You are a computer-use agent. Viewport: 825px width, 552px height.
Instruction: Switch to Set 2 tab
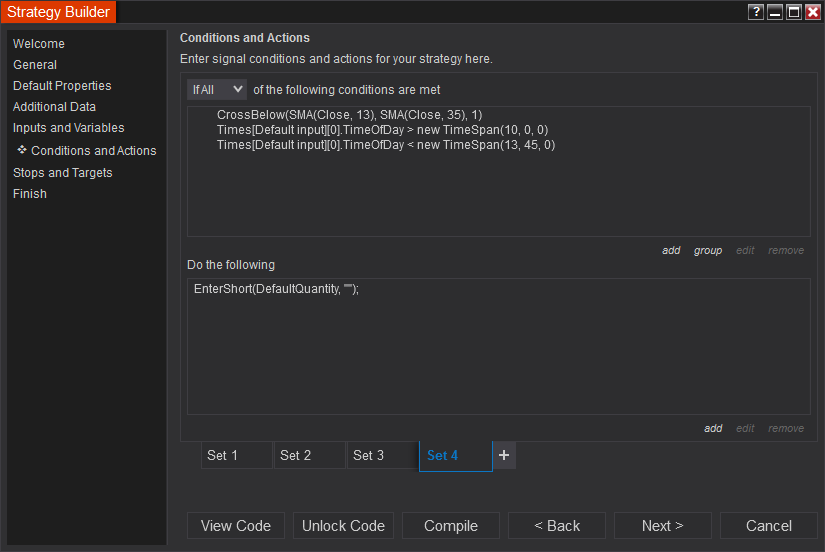click(310, 455)
